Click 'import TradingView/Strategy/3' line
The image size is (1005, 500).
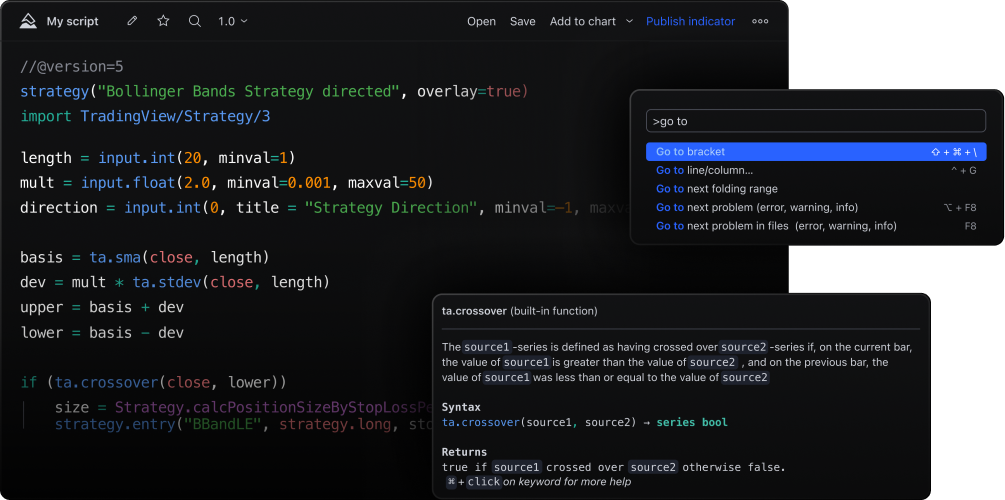pos(145,117)
